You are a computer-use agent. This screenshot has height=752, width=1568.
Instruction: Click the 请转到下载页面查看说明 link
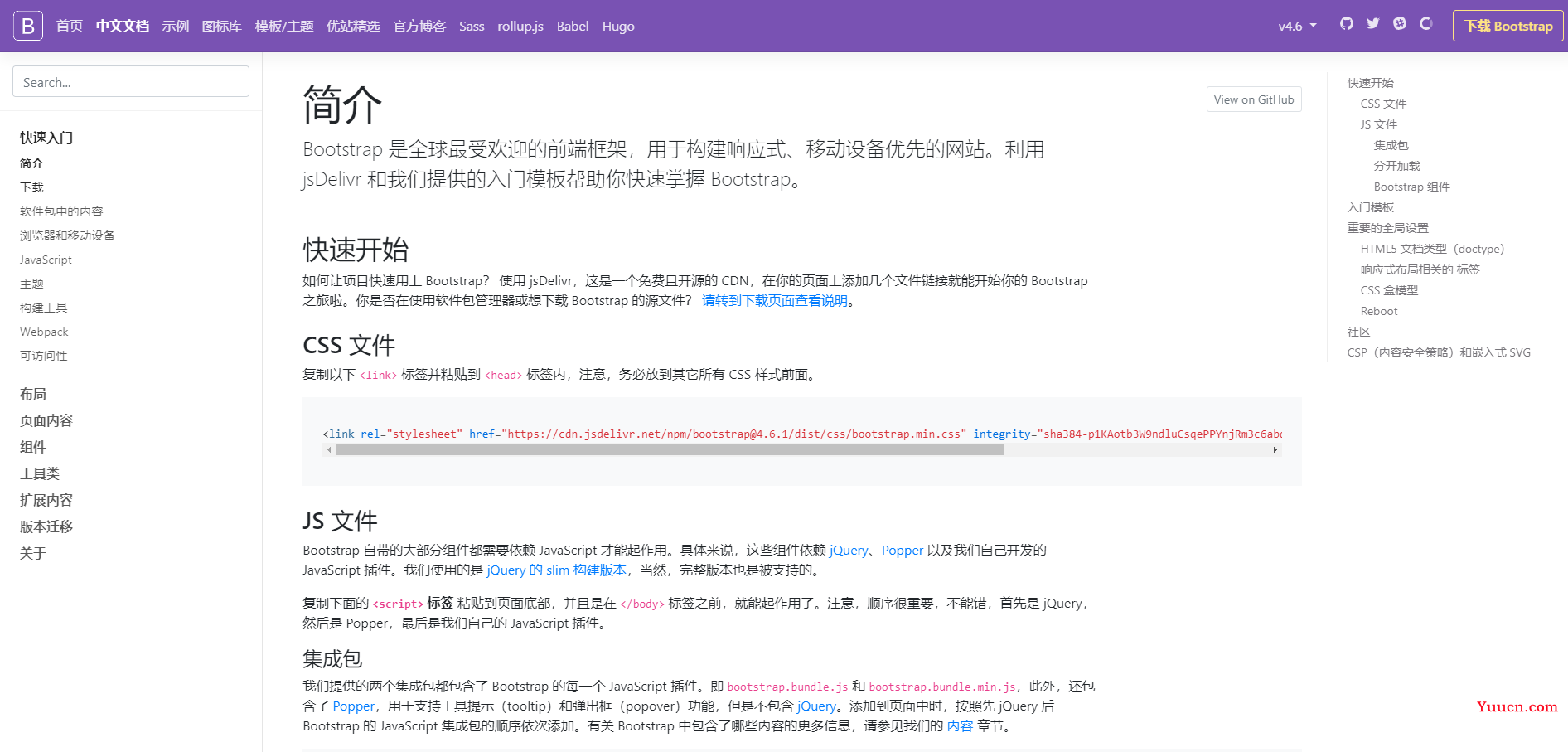tap(775, 300)
